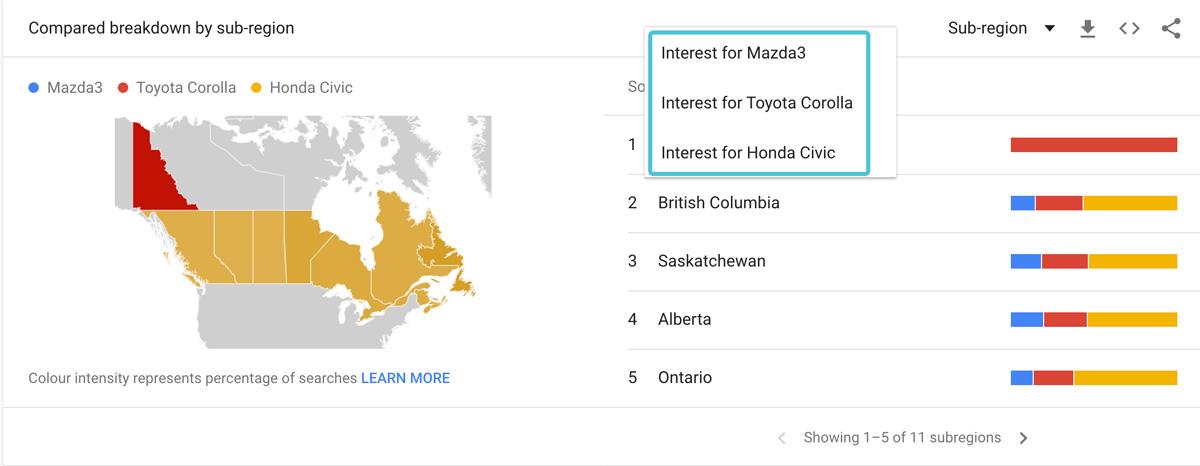This screenshot has width=1200, height=466.
Task: Click the blue Mazda3 legend dot
Action: click(x=35, y=88)
